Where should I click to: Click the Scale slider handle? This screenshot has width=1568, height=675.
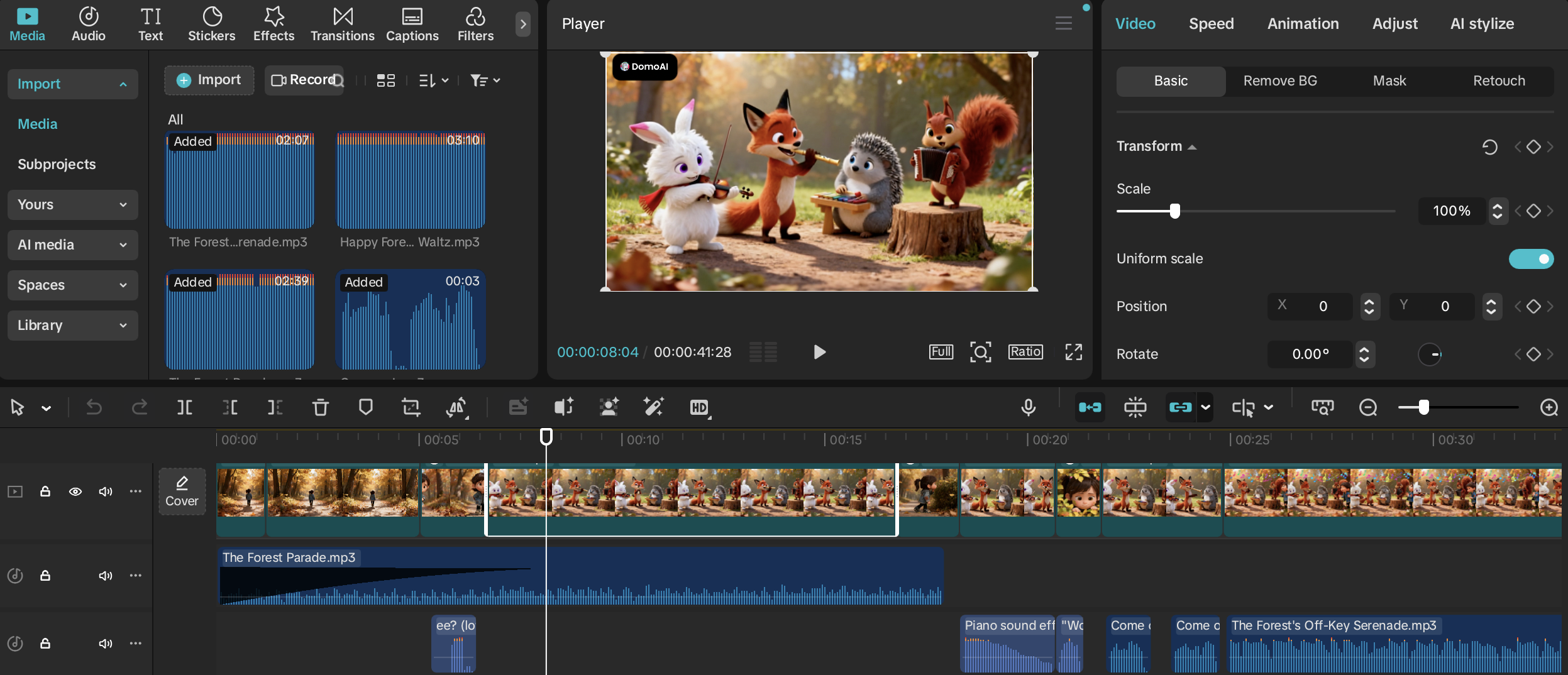(x=1174, y=211)
